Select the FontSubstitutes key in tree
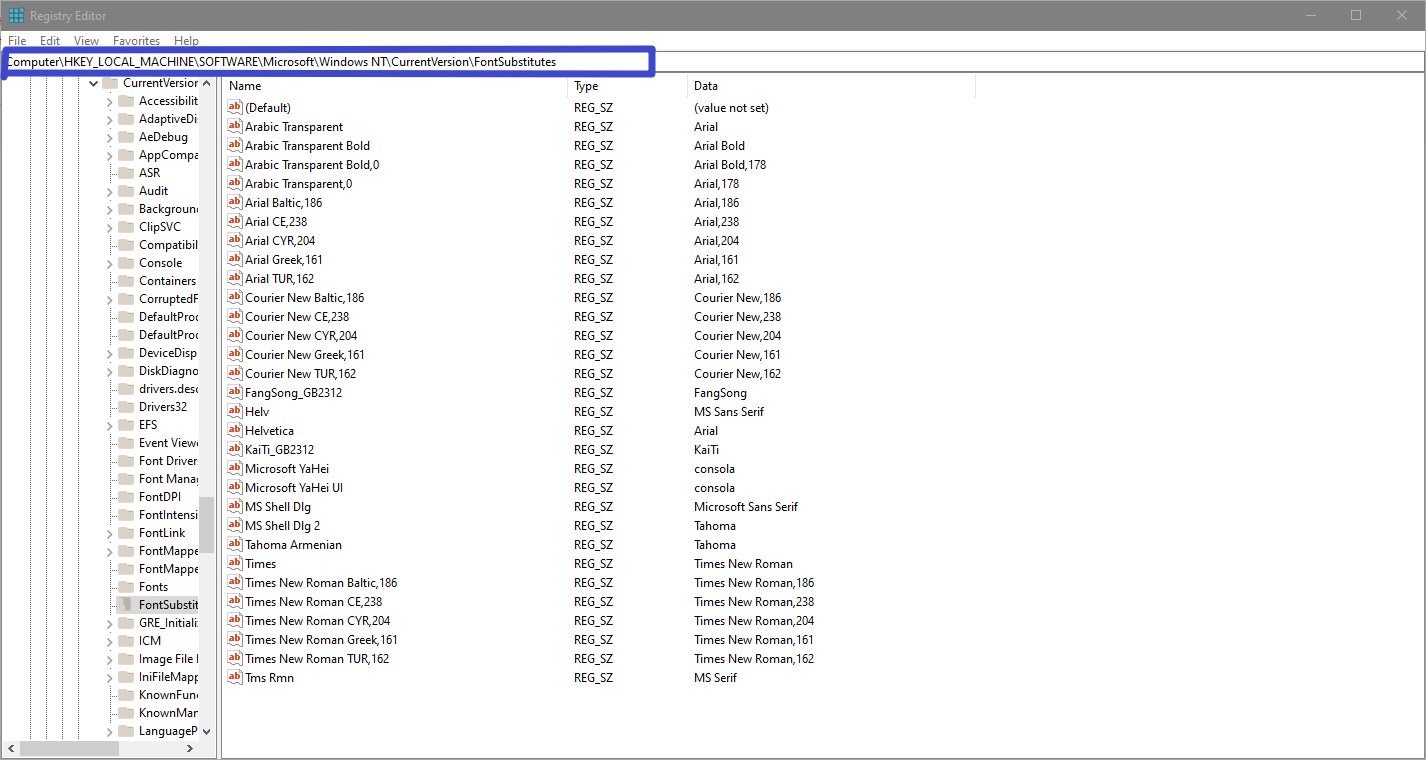 click(168, 605)
